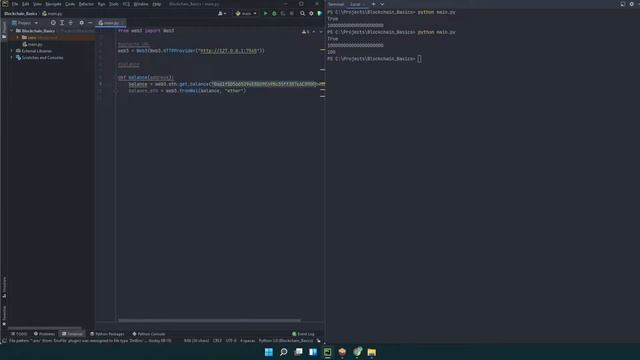Expand the venv folder arrow

(x=18, y=38)
